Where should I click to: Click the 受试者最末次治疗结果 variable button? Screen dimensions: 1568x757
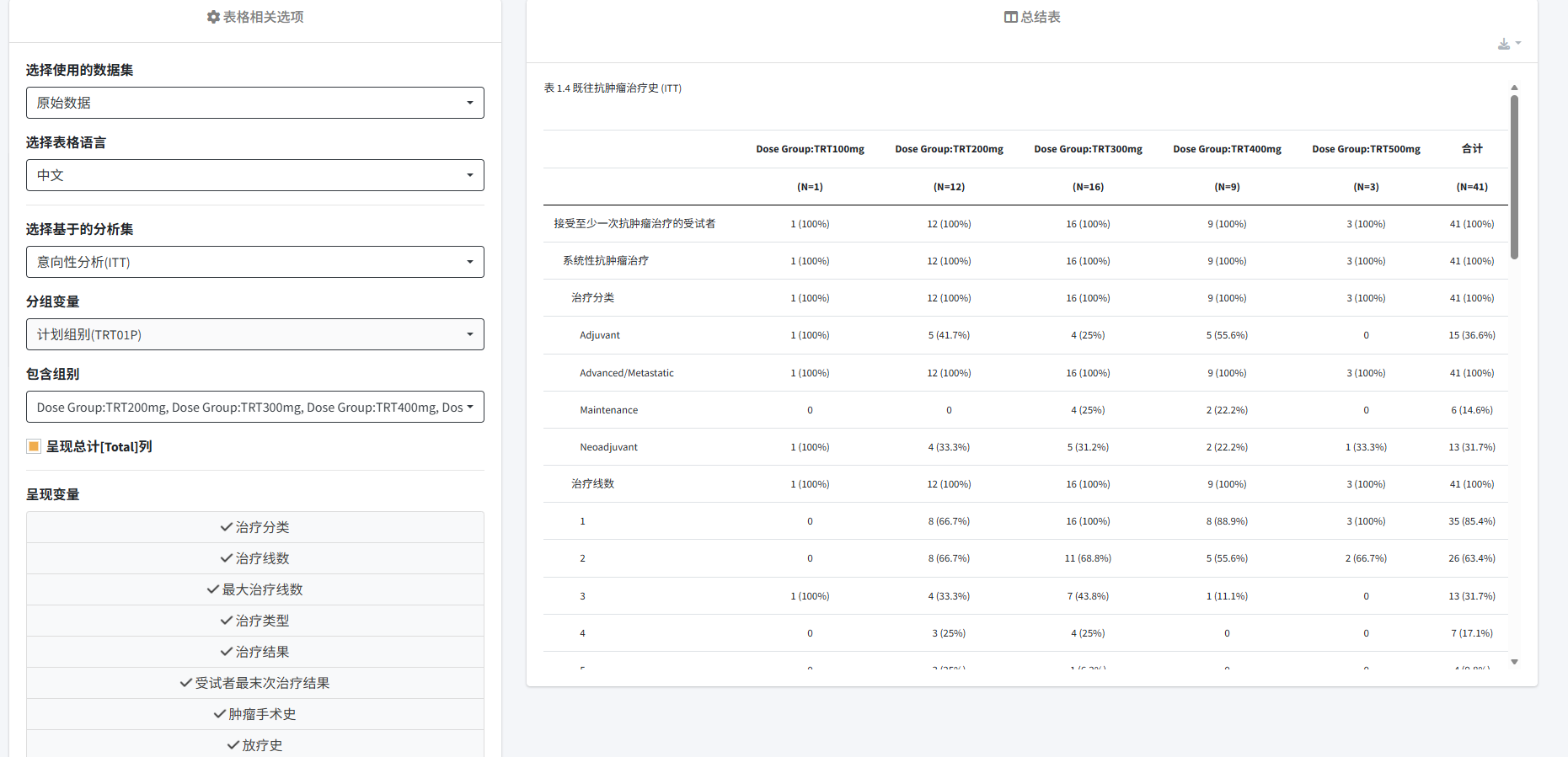255,683
